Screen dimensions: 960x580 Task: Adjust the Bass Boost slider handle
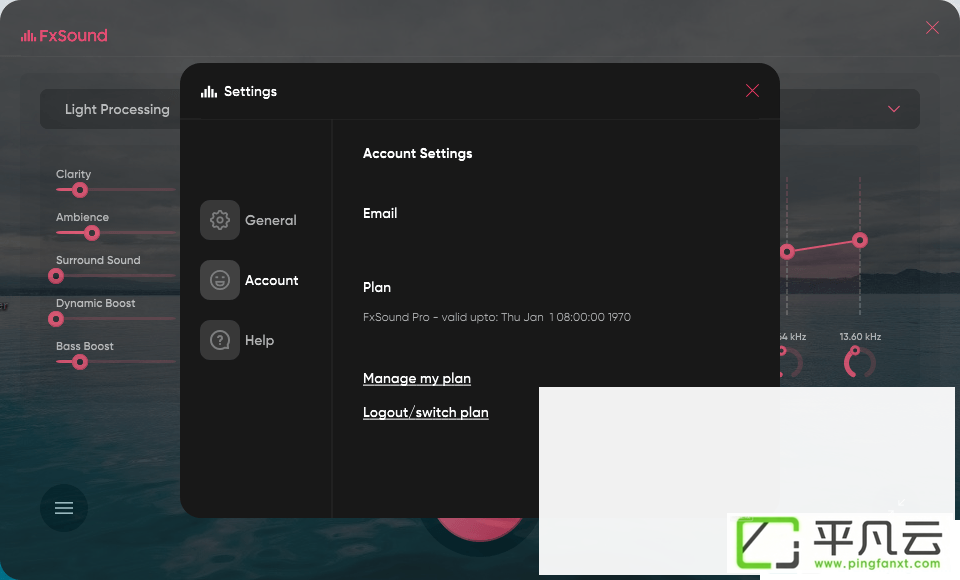pyautogui.click(x=80, y=362)
